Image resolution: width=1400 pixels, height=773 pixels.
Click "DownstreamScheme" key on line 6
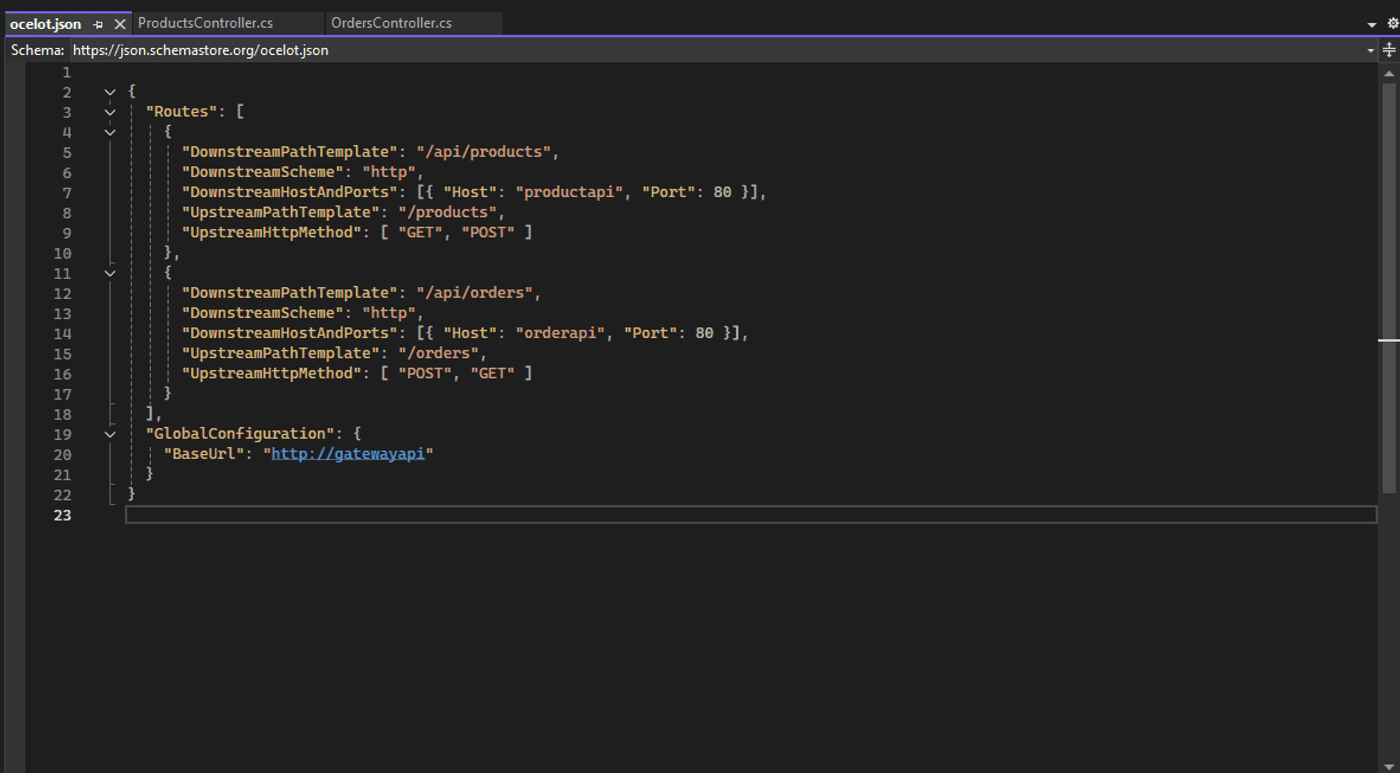(263, 172)
